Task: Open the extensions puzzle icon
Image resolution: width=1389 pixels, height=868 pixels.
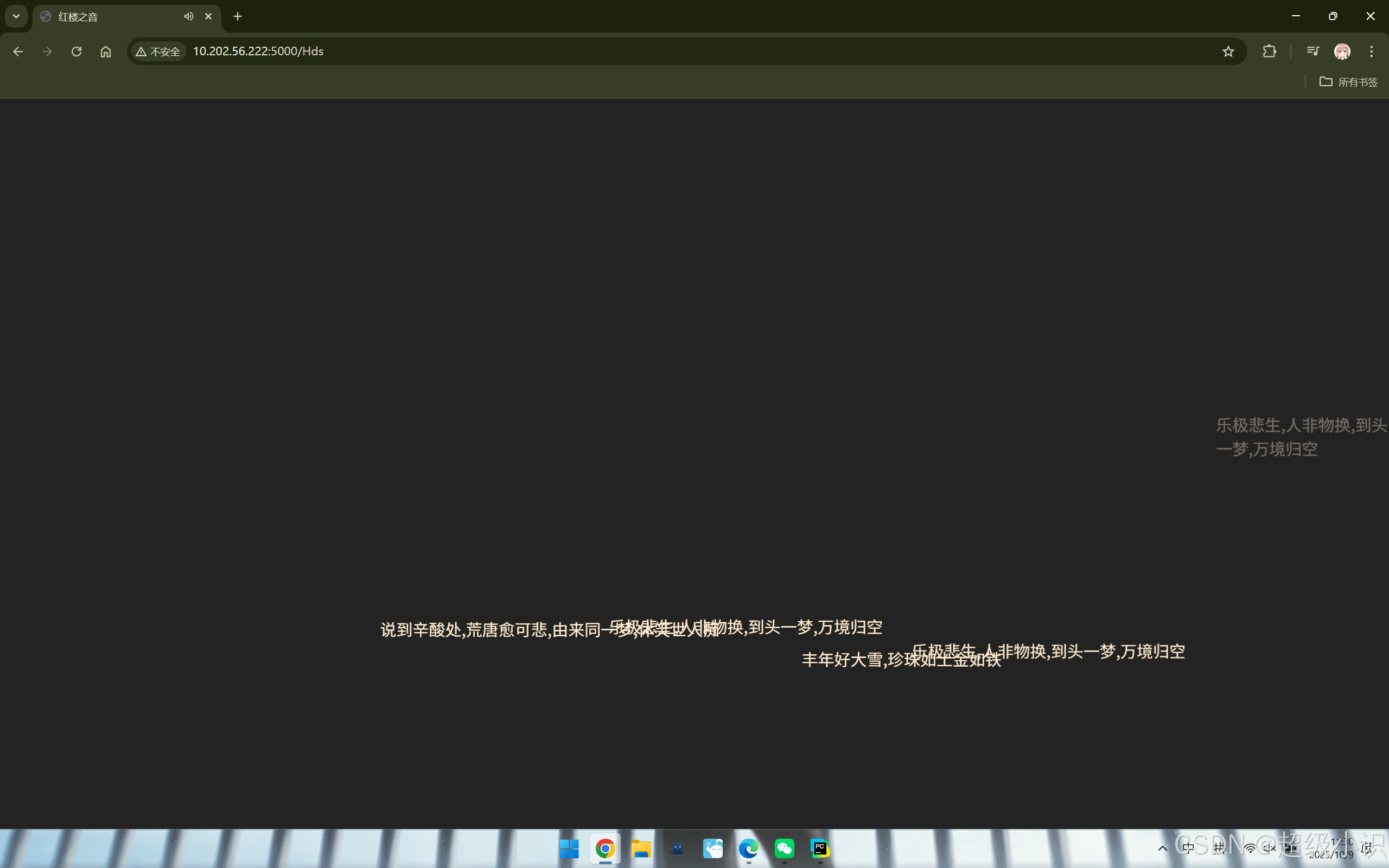Action: point(1269,52)
